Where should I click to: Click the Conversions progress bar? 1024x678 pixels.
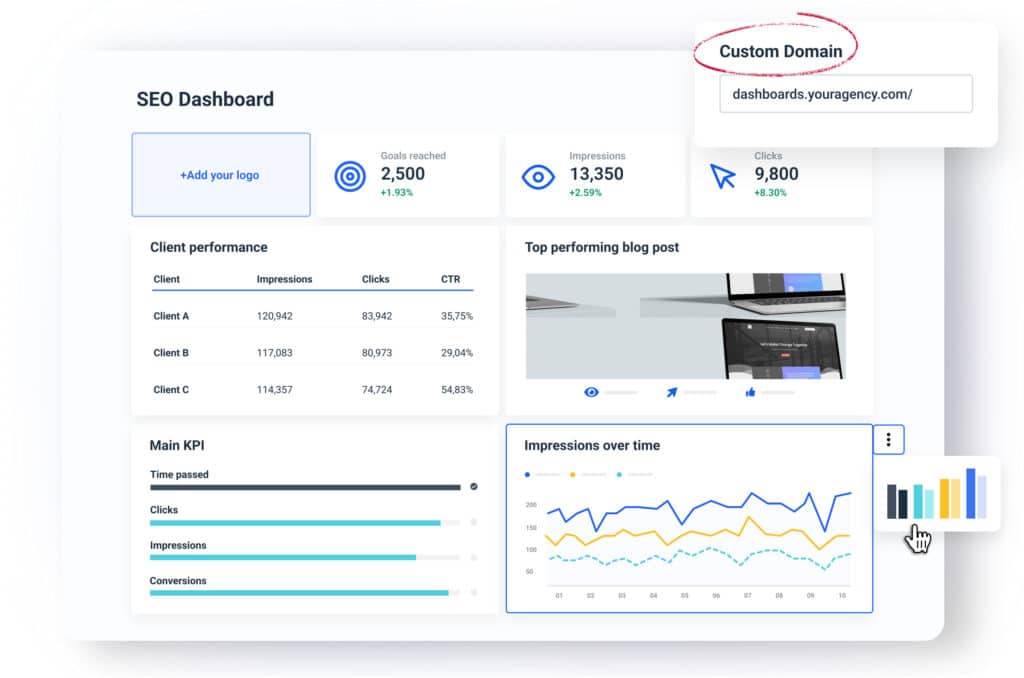[x=305, y=593]
